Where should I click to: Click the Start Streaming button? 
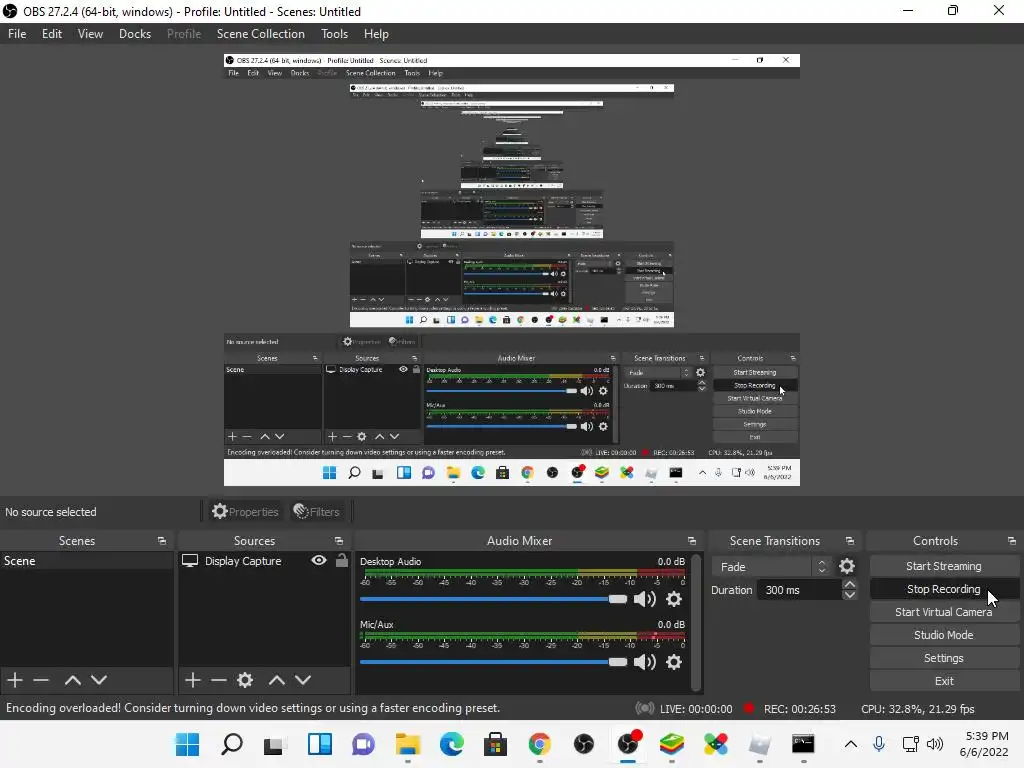(944, 566)
